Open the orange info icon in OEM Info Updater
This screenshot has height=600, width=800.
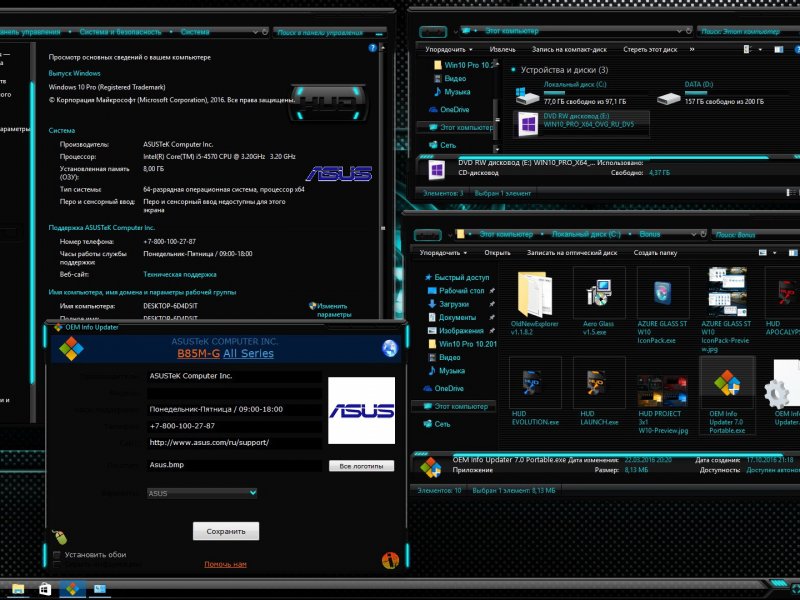[390, 560]
